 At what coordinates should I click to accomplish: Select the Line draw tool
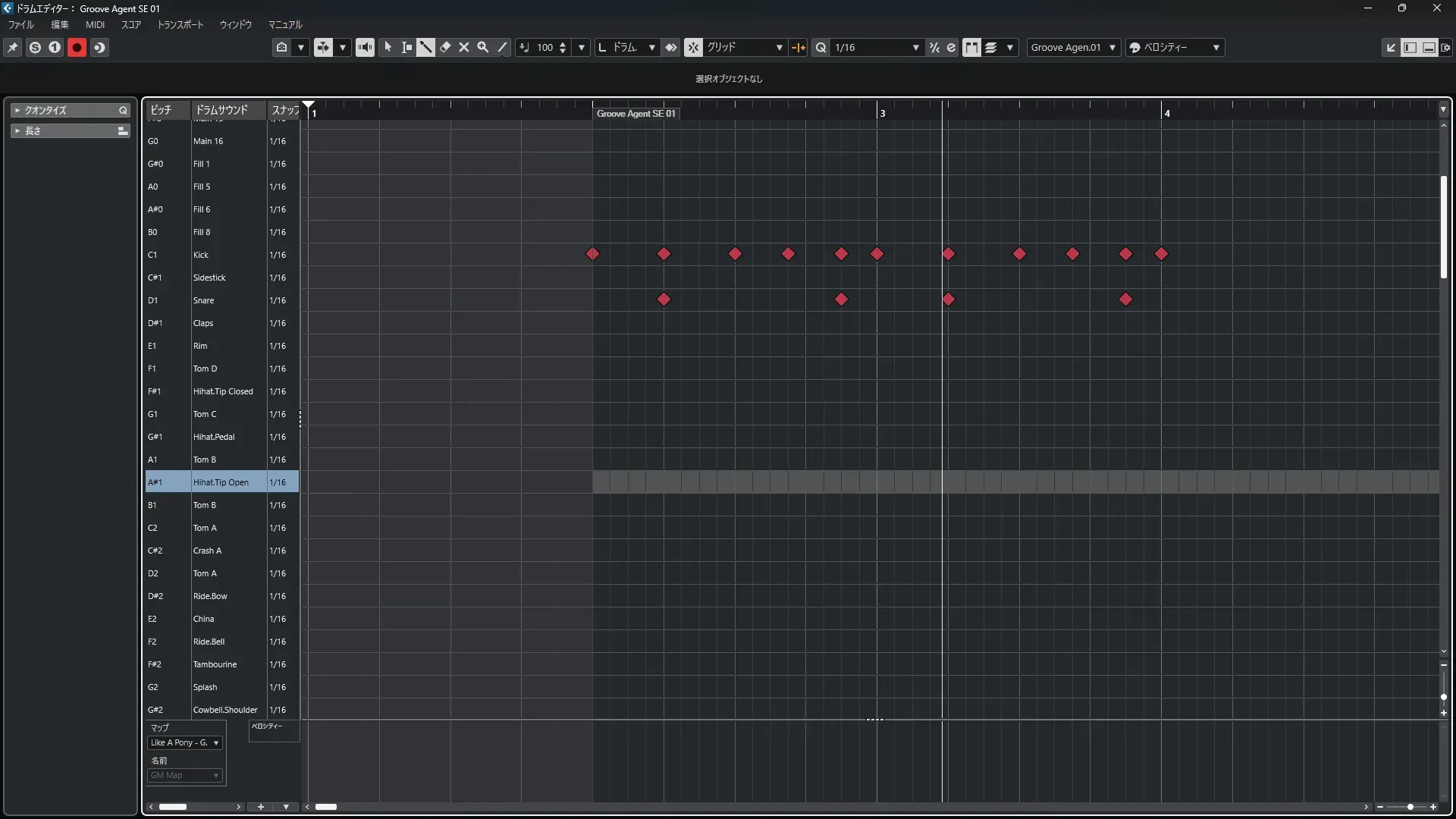click(502, 47)
